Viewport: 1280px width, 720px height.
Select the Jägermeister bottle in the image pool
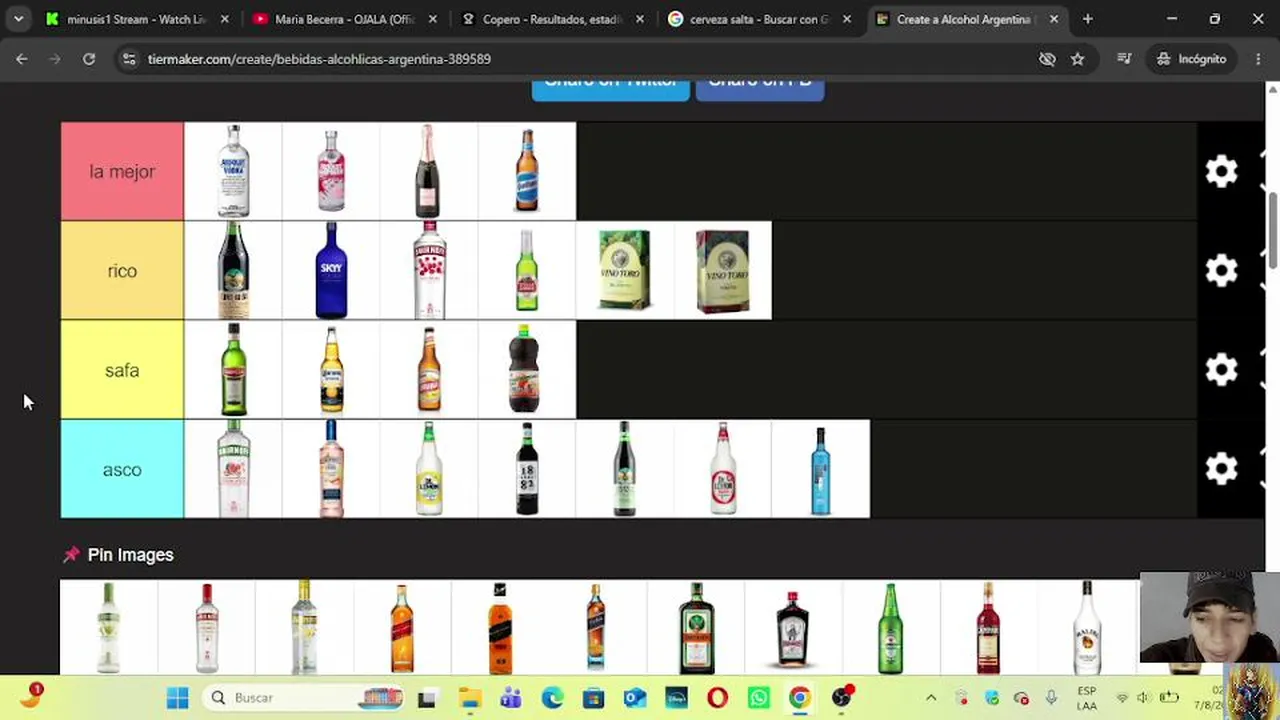tap(696, 628)
